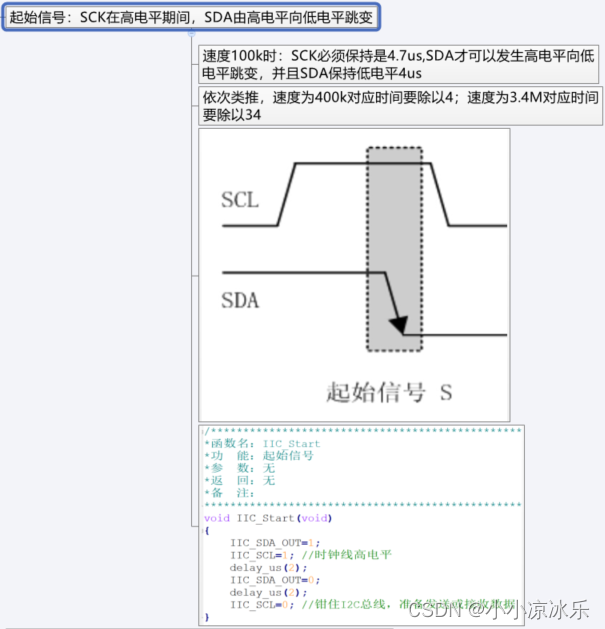Open the SCL/SDA start signal waveform image

click(354, 275)
